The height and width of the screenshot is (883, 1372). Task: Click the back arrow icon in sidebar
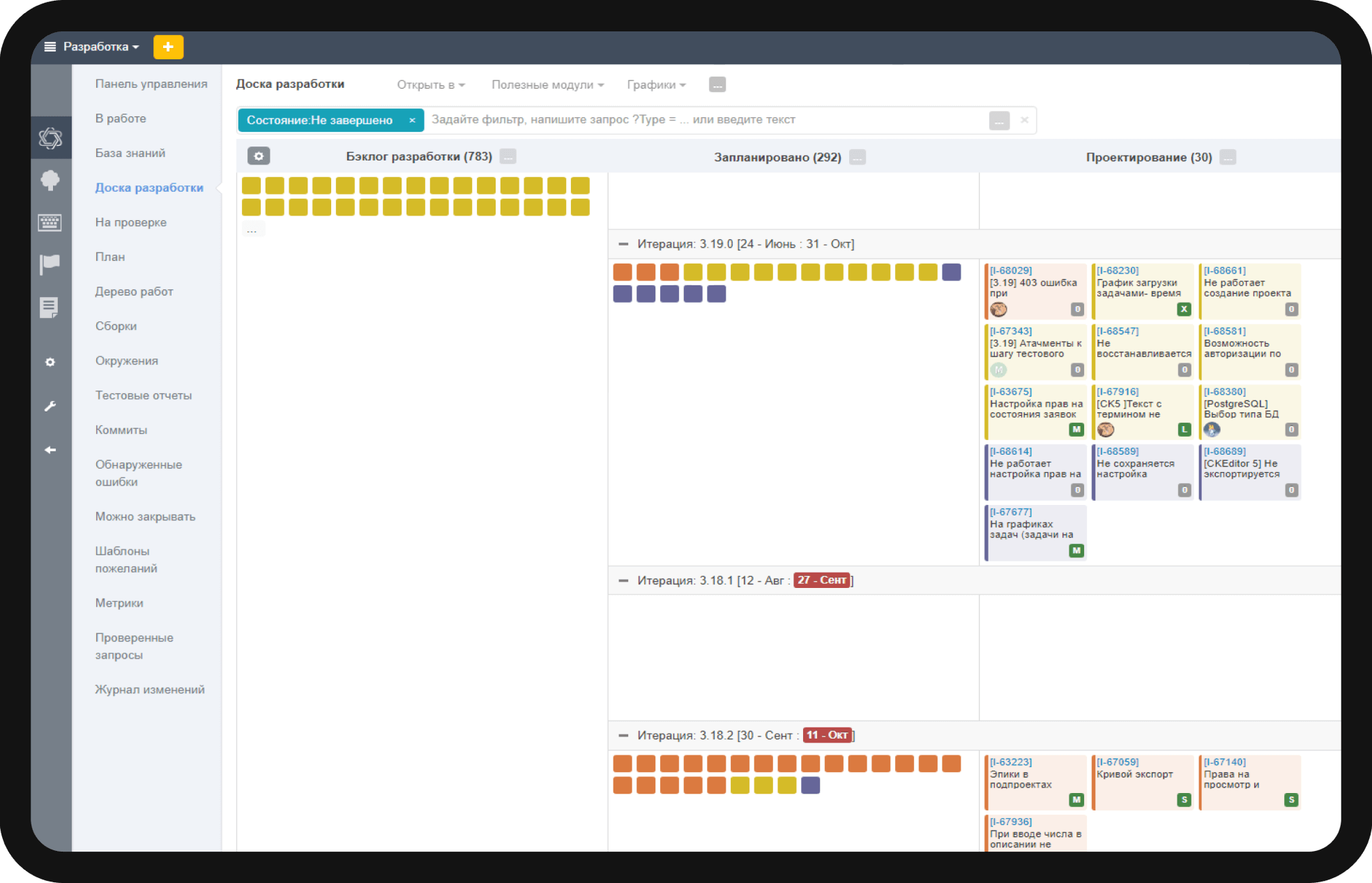(50, 450)
